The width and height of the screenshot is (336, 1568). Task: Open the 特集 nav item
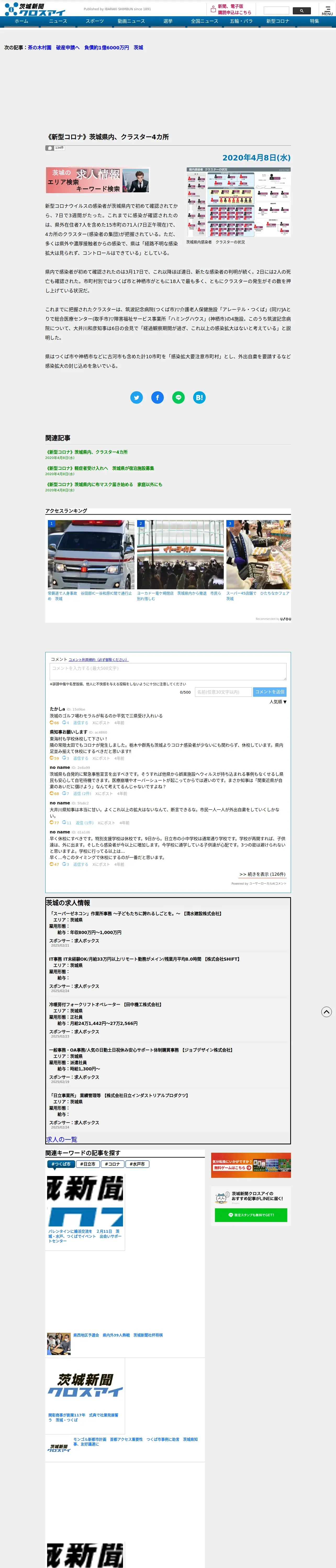[x=314, y=21]
